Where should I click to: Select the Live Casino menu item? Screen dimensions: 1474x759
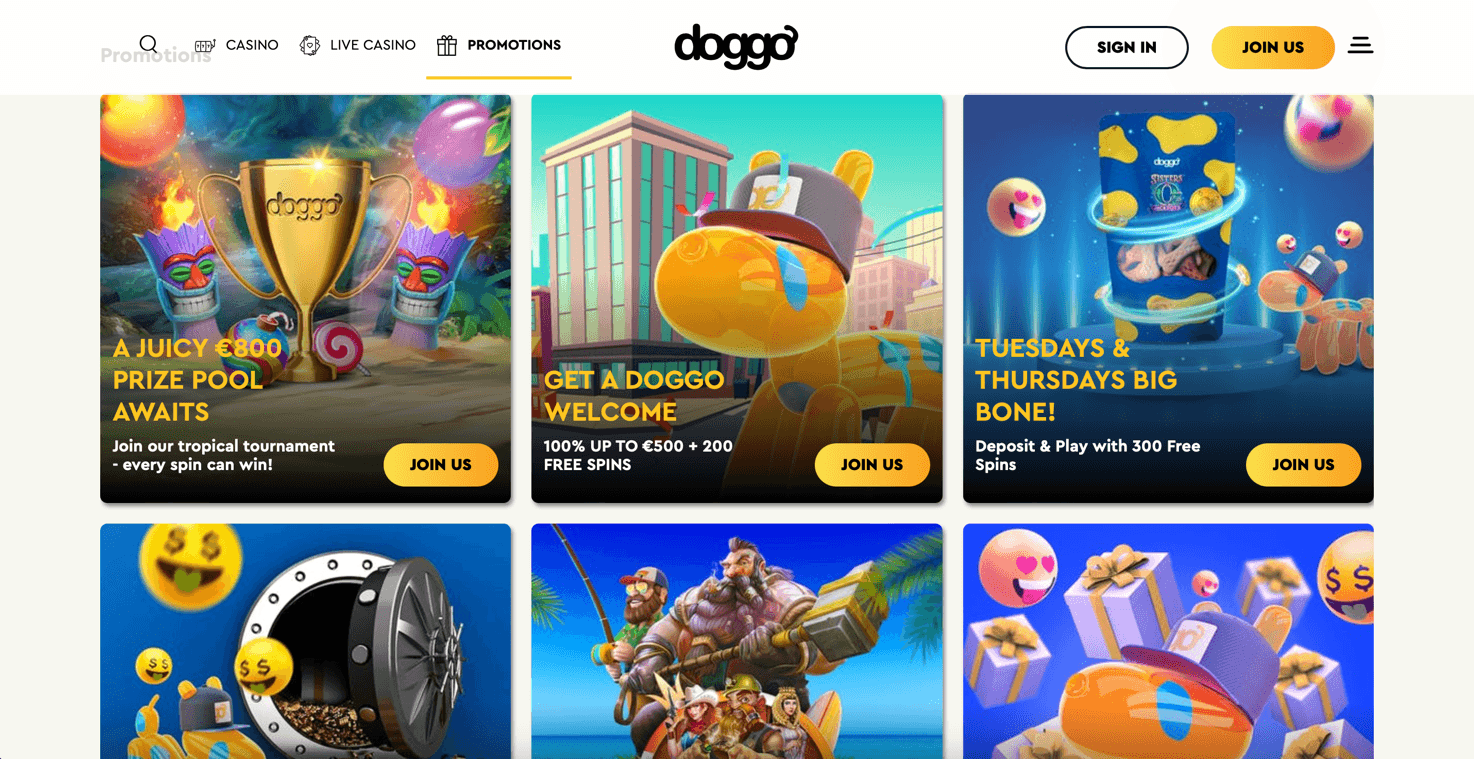pos(358,45)
